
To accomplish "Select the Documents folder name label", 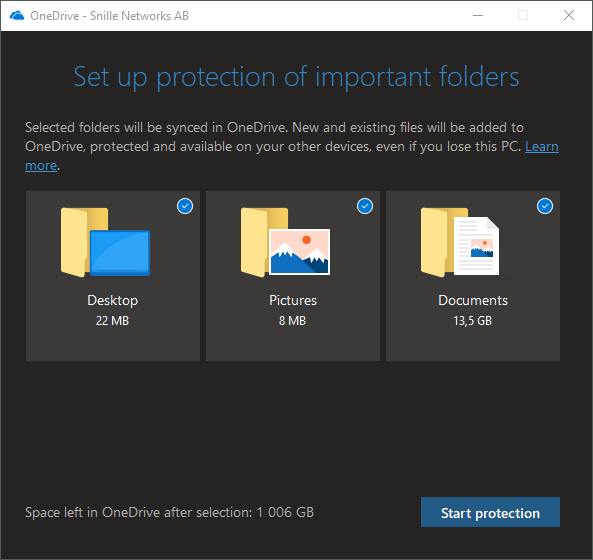I will coord(473,300).
